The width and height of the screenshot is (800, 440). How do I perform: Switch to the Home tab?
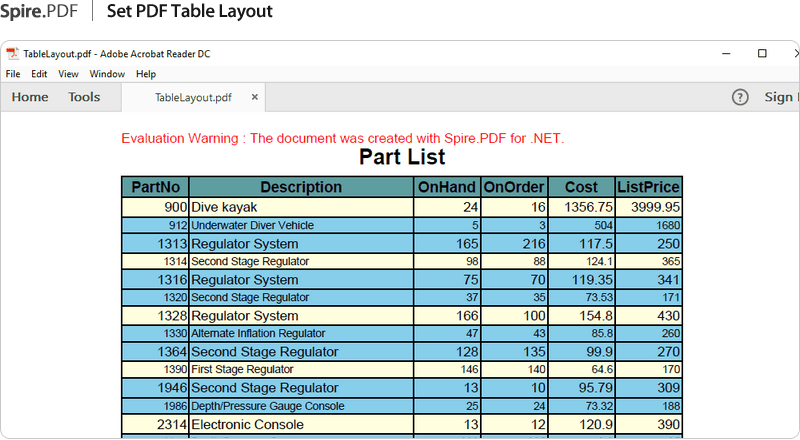click(x=30, y=97)
